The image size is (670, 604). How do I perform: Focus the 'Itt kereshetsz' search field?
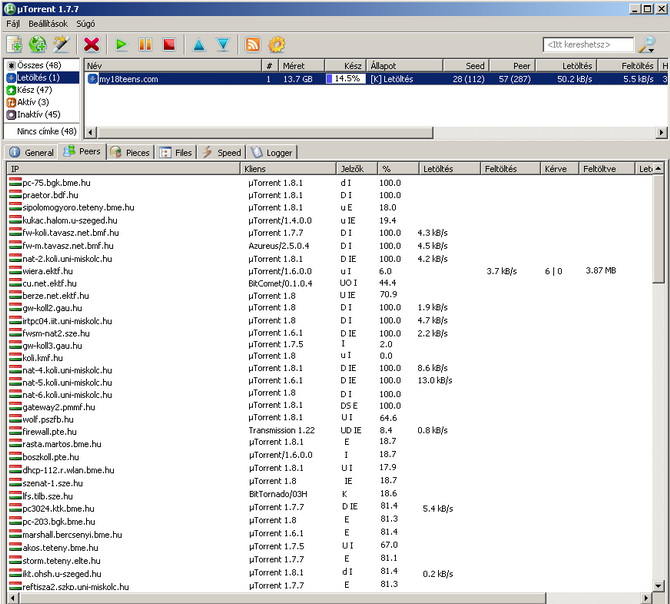588,44
